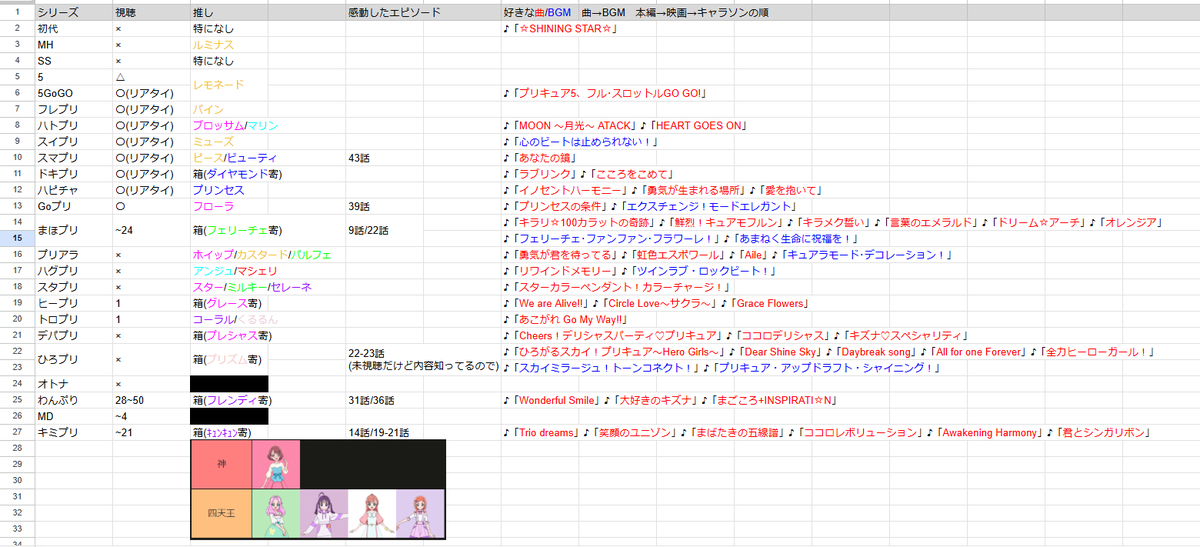Click the orange 四天王 tier label
The width and height of the screenshot is (1200, 547).
[221, 513]
